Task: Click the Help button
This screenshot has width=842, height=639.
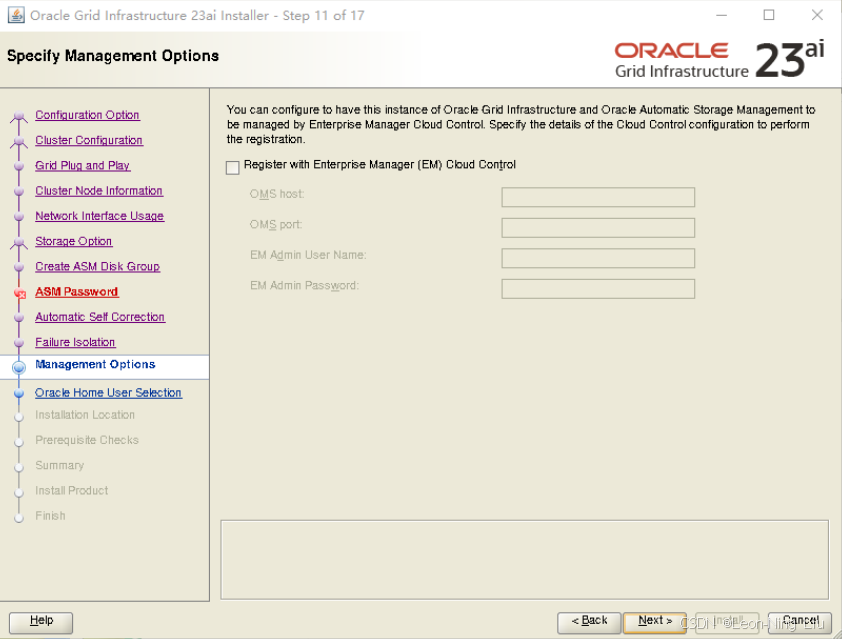Action: point(41,622)
